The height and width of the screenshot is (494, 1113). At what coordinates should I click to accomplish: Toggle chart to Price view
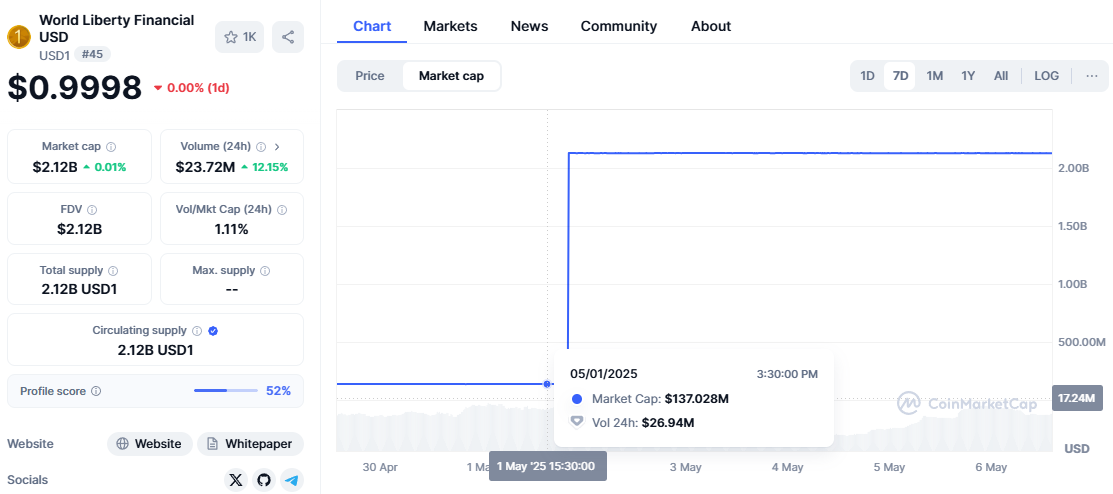point(370,76)
